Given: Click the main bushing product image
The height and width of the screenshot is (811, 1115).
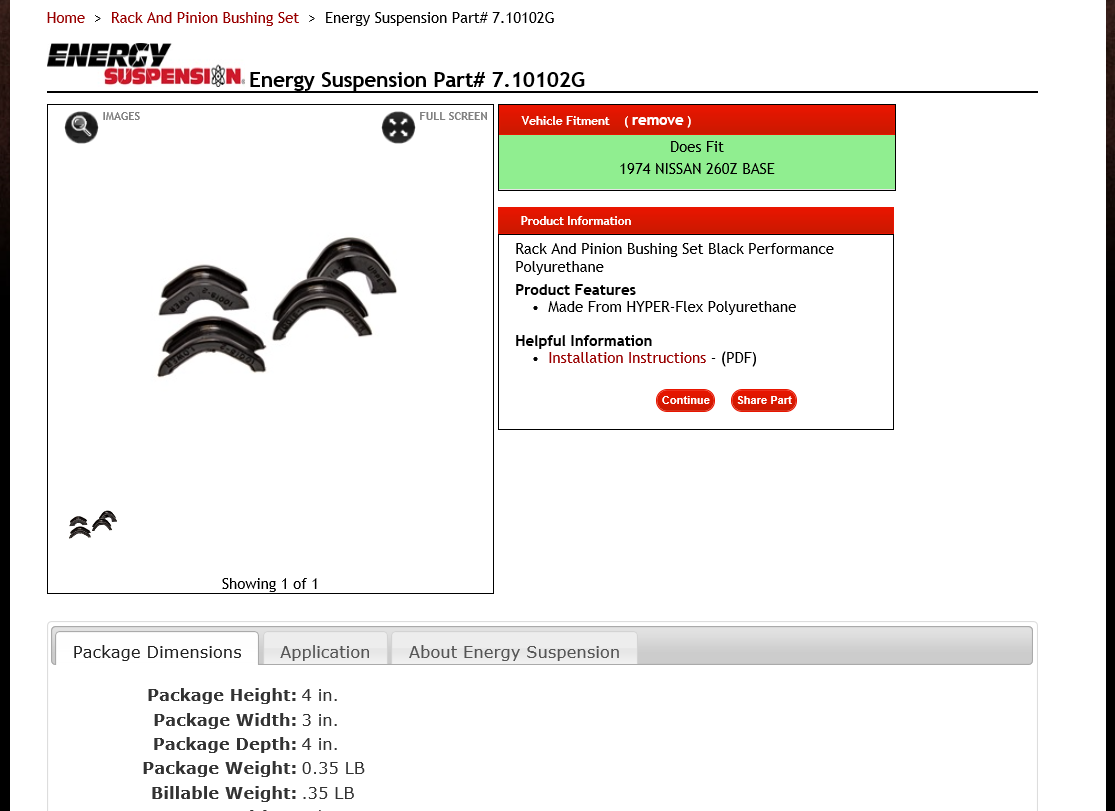Looking at the screenshot, I should pos(277,307).
